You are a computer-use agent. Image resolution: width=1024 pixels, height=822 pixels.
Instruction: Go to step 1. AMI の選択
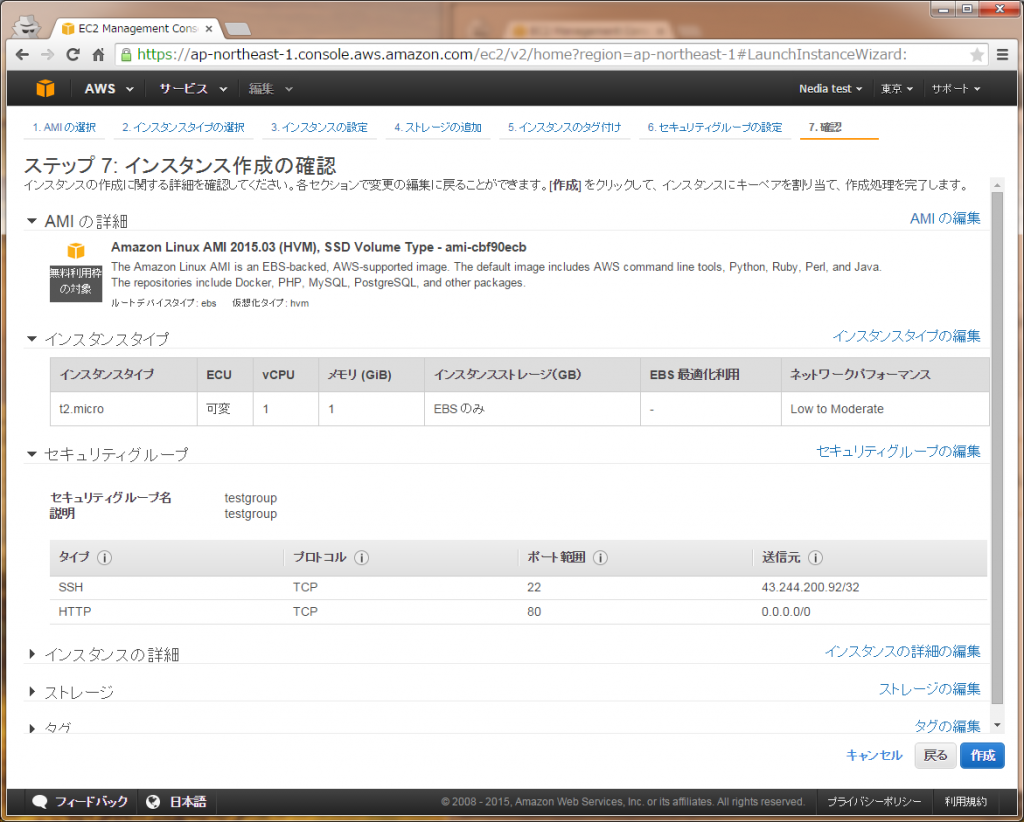tap(64, 127)
